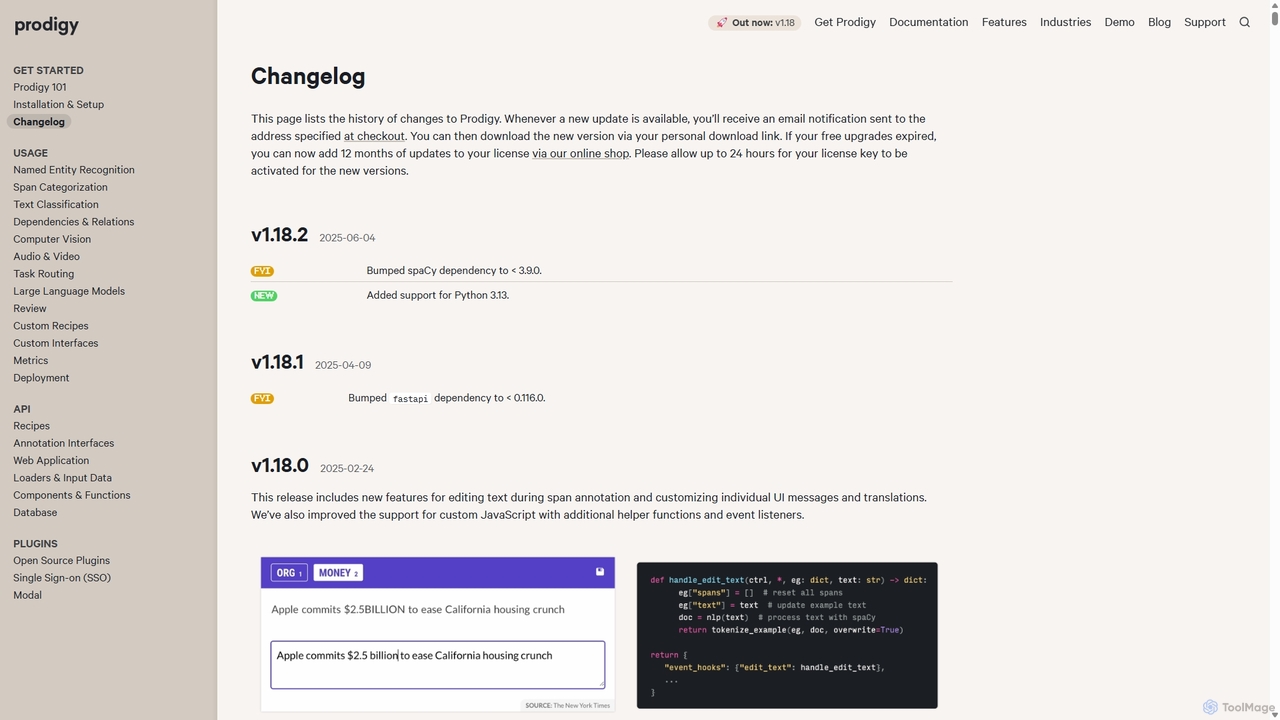Open Components & Functions page
This screenshot has width=1280, height=720.
[72, 495]
